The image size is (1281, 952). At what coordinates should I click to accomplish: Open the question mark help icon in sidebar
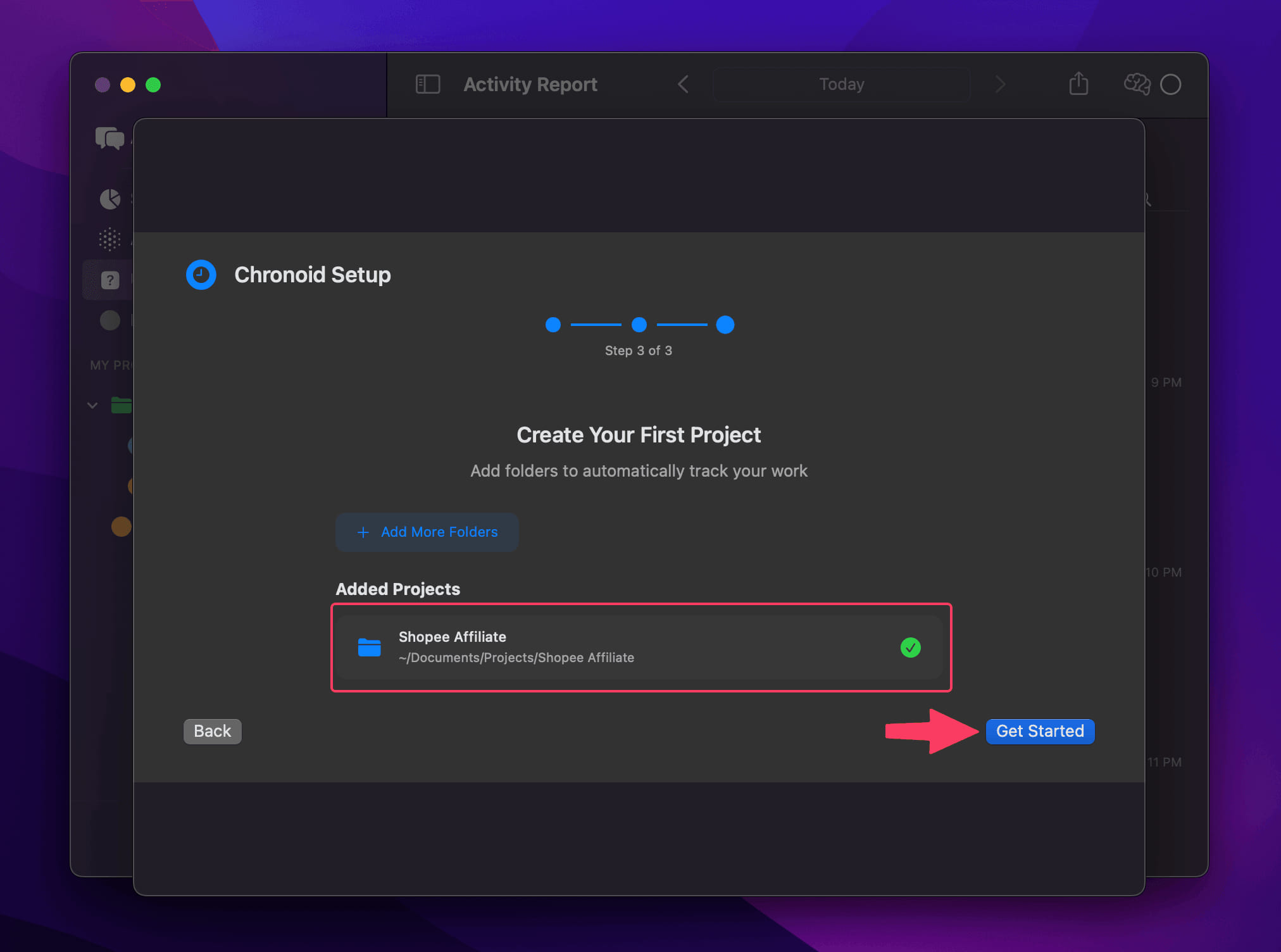pos(110,279)
